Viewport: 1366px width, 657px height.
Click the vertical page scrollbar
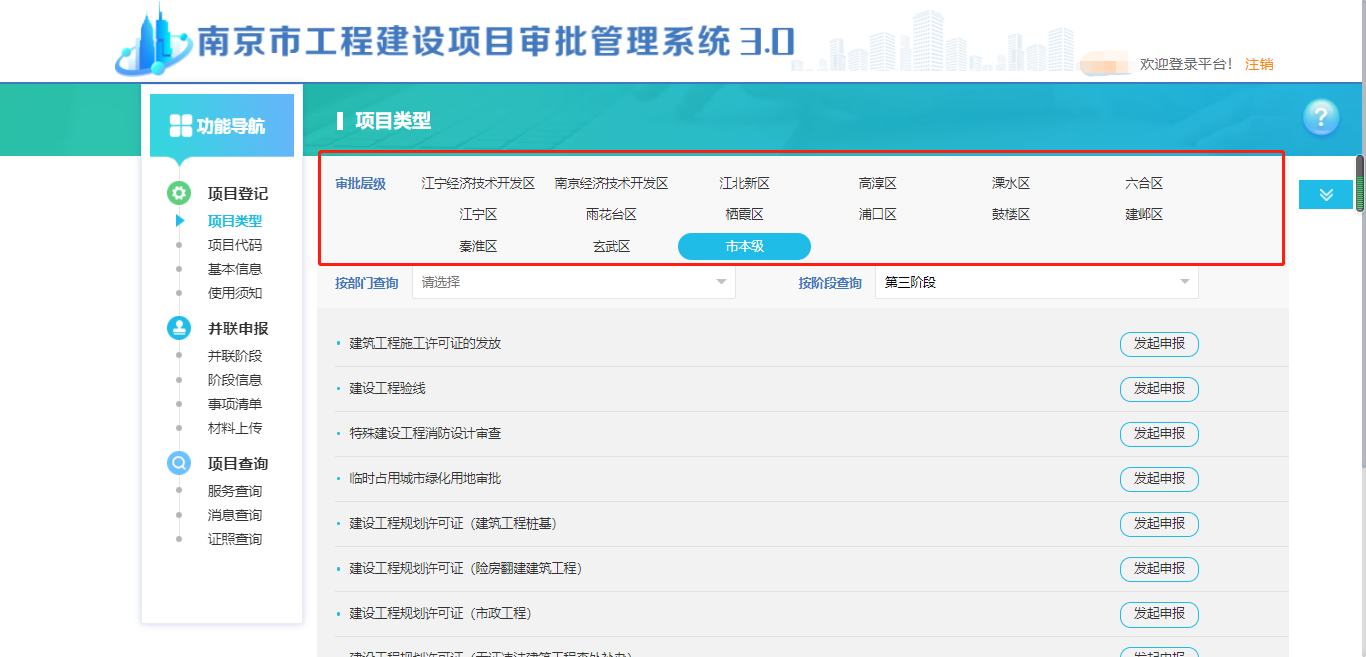[x=1360, y=184]
